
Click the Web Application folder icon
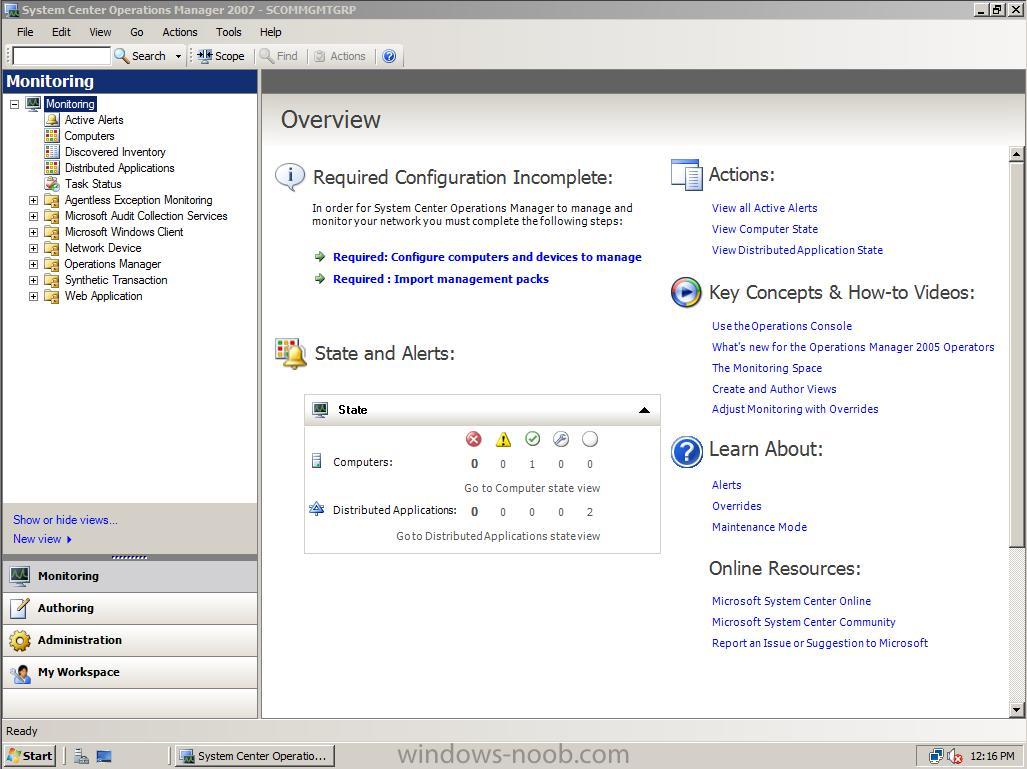[x=52, y=296]
